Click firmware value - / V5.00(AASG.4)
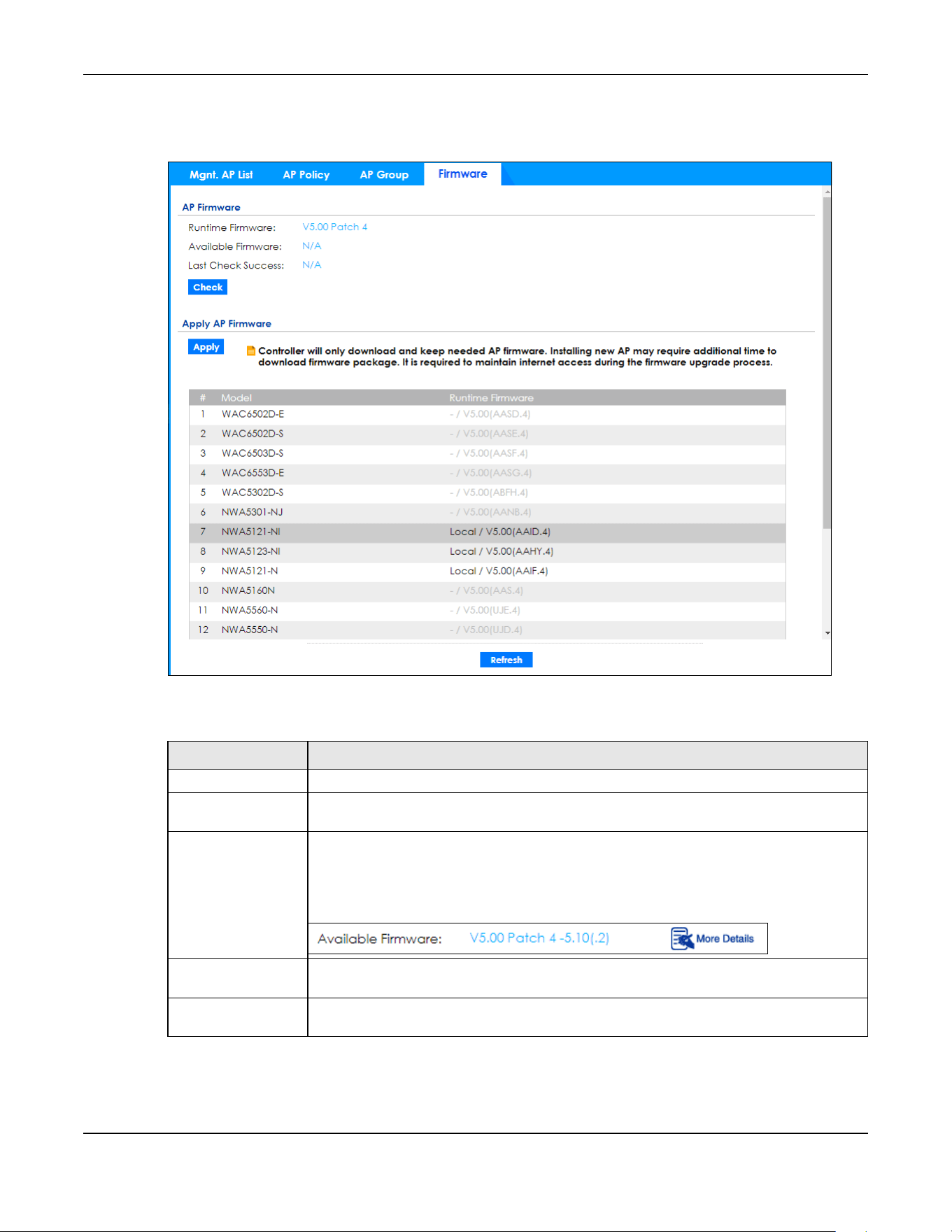The image size is (952, 1232). 490,473
